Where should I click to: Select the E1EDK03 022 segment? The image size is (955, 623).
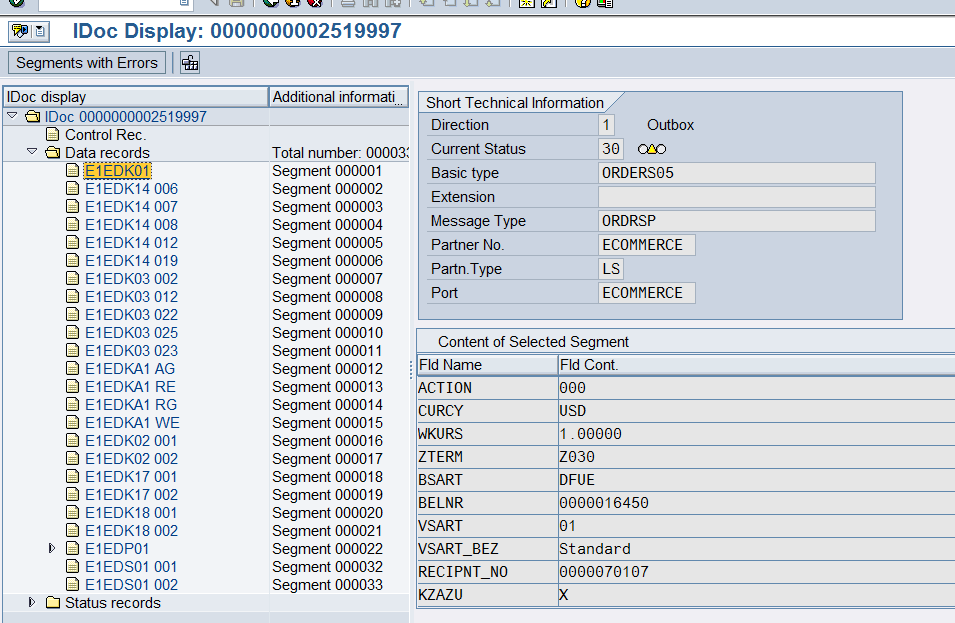coord(131,315)
